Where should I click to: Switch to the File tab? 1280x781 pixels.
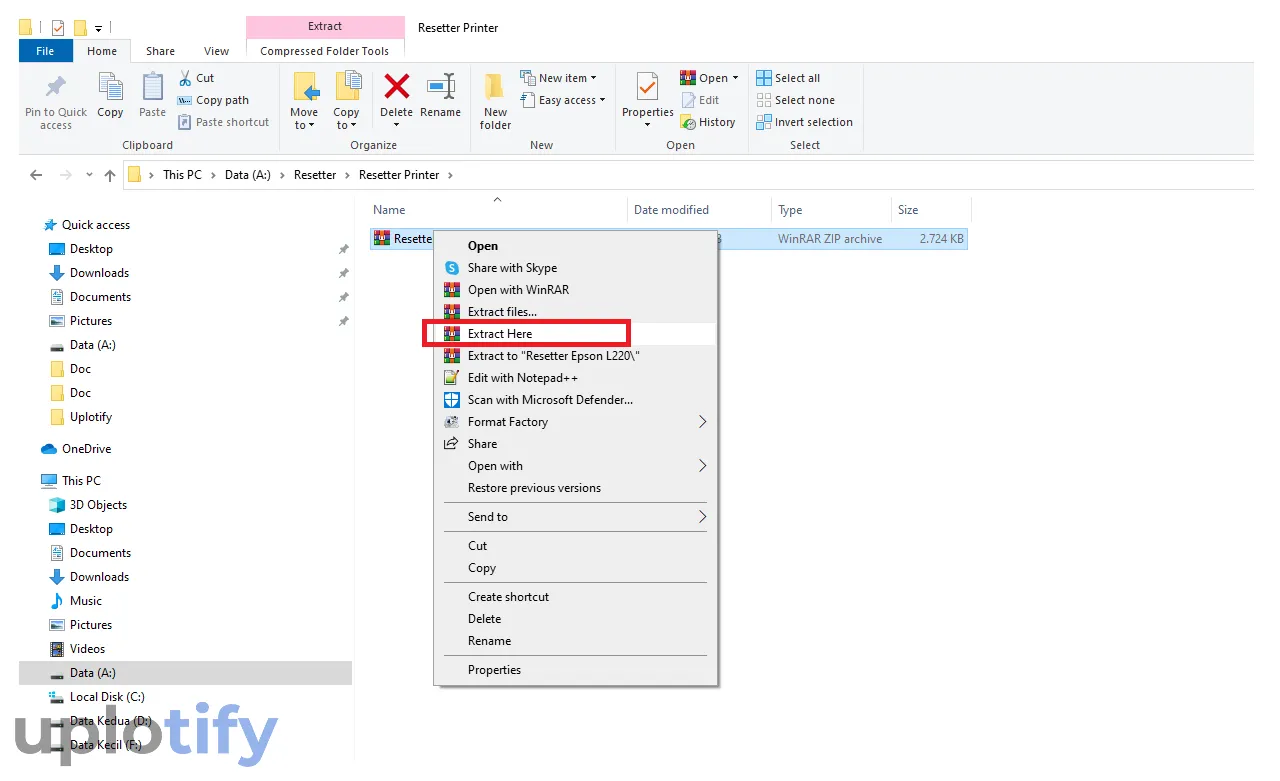click(x=45, y=51)
